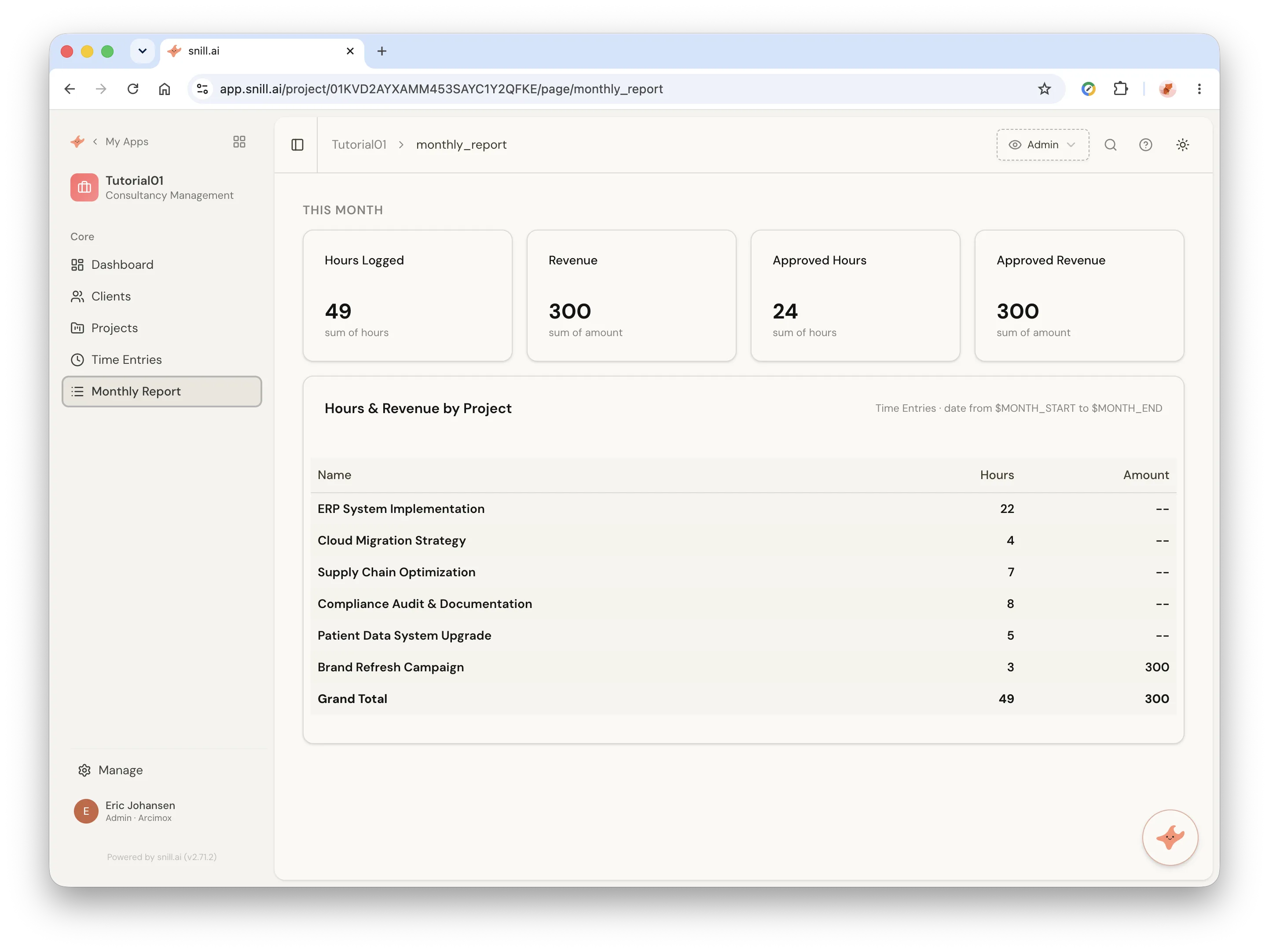
Task: Expand the tab search dropdown arrow
Action: pos(142,51)
